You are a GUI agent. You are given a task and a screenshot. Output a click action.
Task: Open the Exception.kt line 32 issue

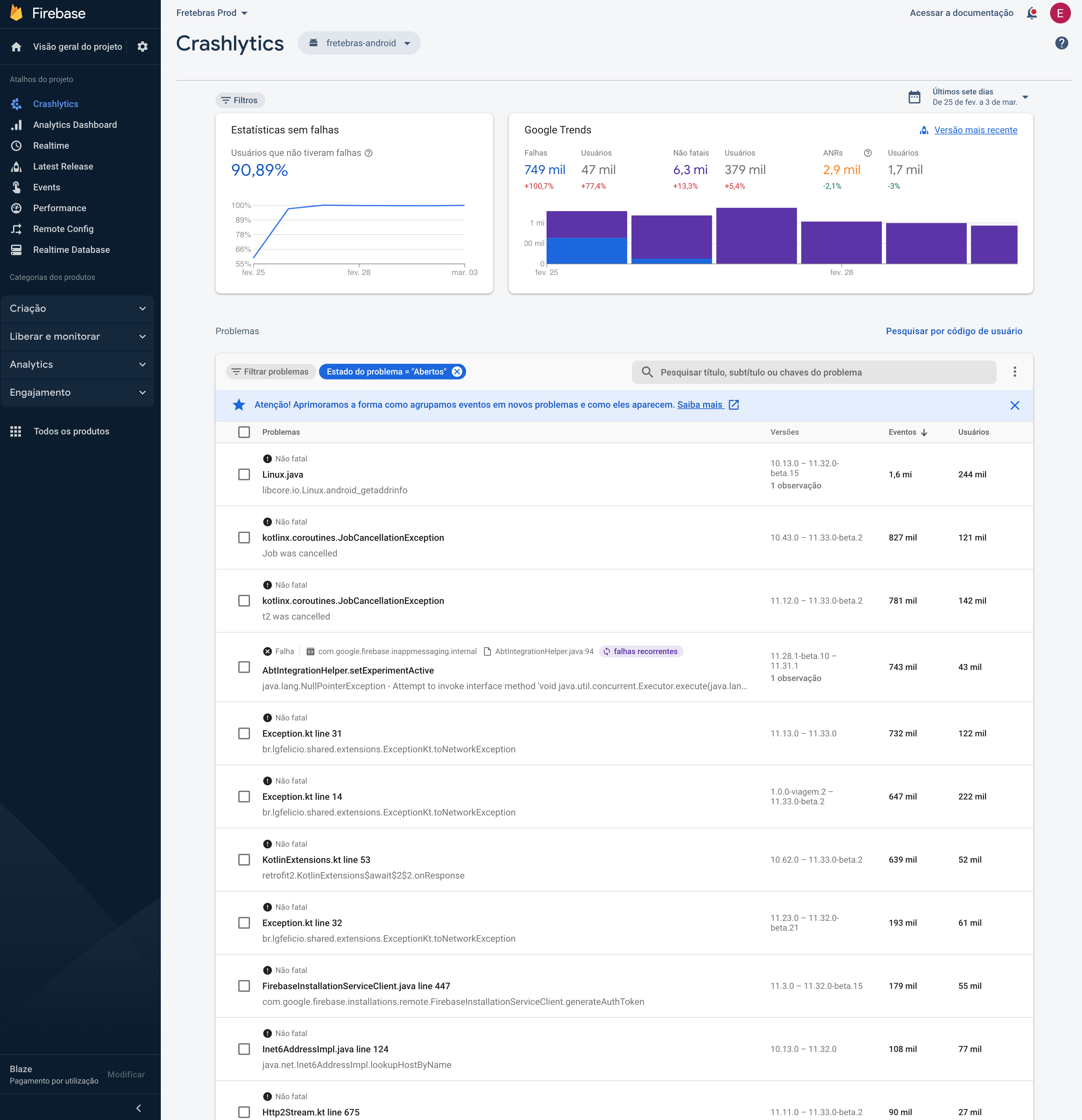[302, 923]
